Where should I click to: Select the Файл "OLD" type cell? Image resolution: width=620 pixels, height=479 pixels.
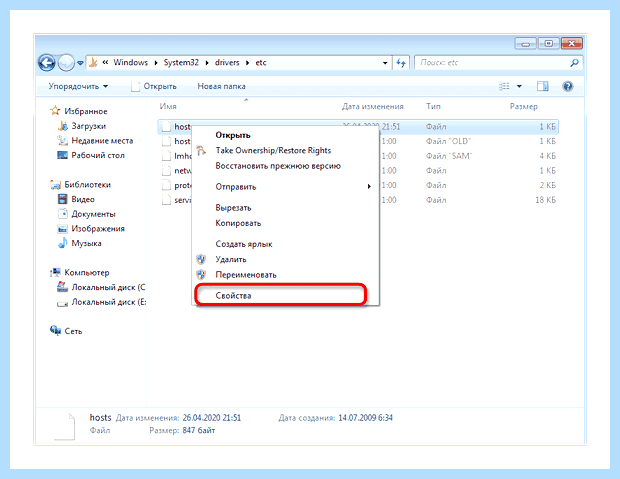tap(448, 141)
